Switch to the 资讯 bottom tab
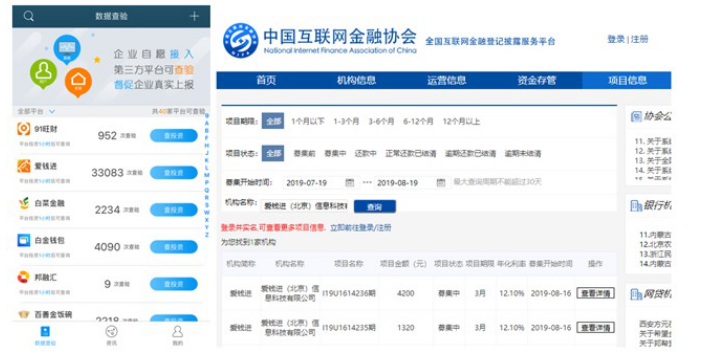 111,336
